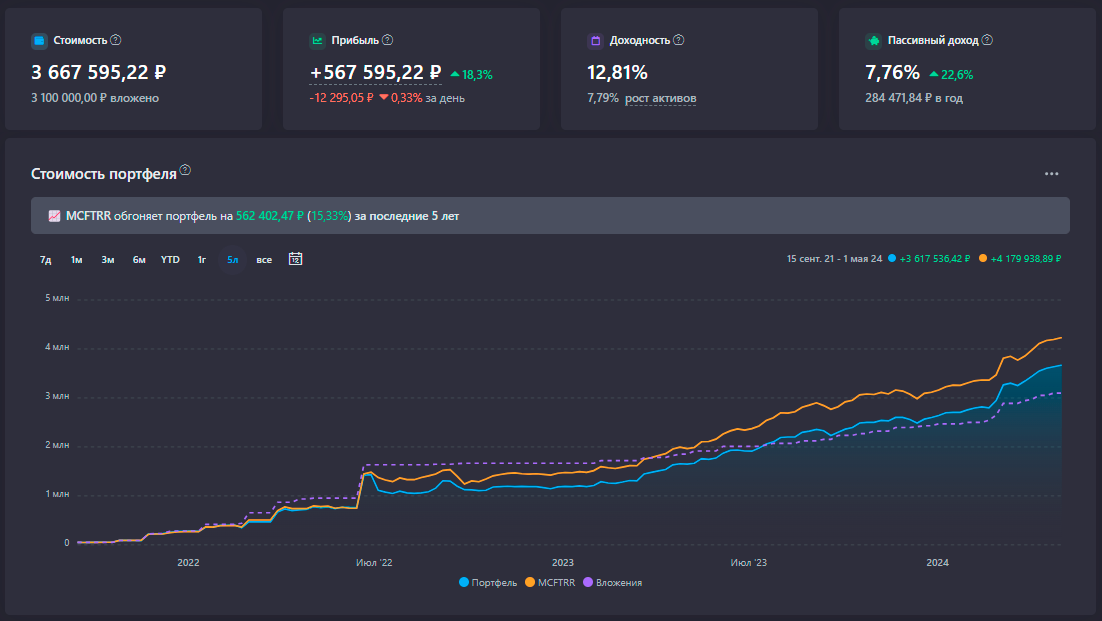Select the все period option
The height and width of the screenshot is (621, 1102).
tap(263, 260)
